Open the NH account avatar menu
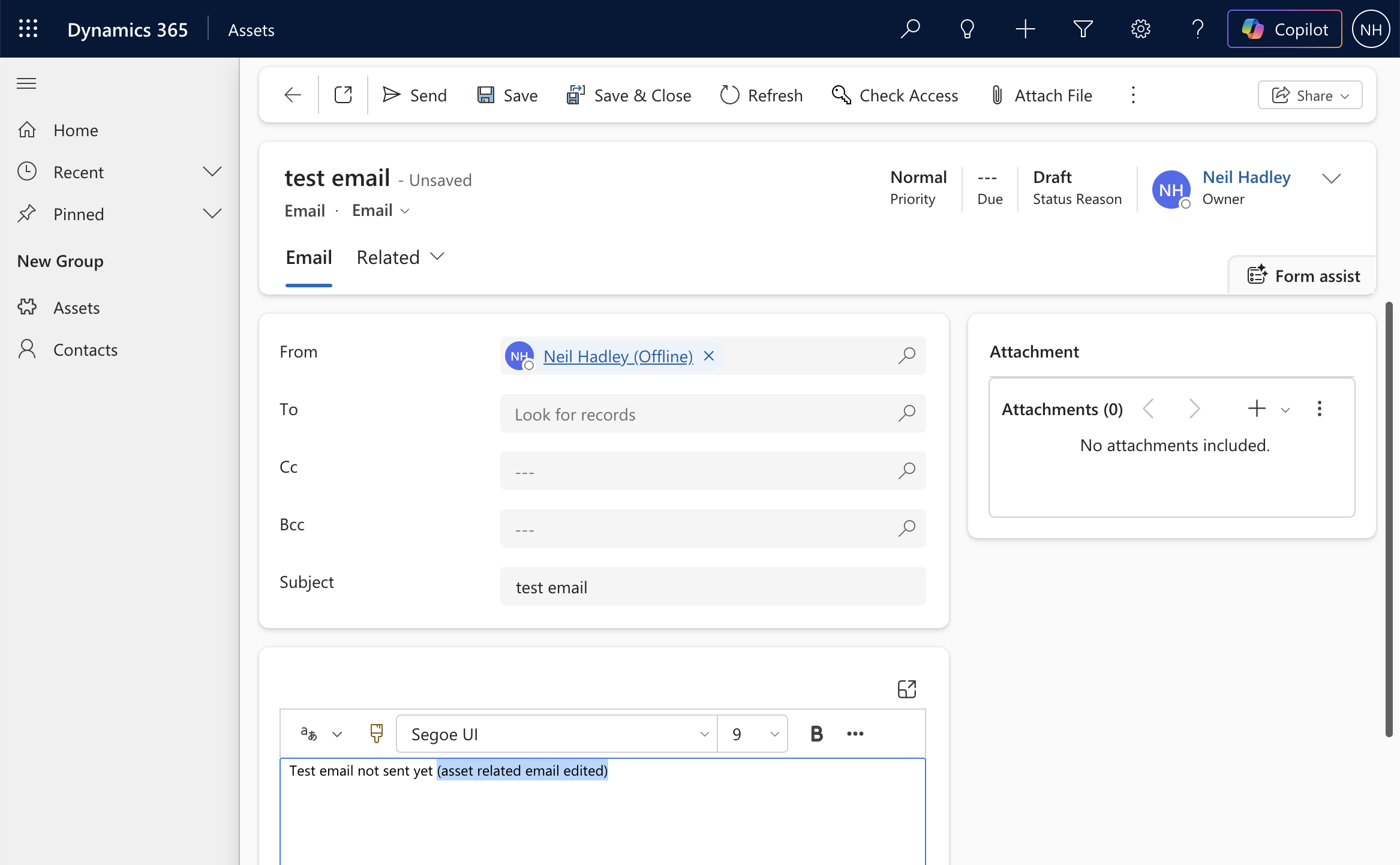The height and width of the screenshot is (865, 1400). pyautogui.click(x=1371, y=29)
